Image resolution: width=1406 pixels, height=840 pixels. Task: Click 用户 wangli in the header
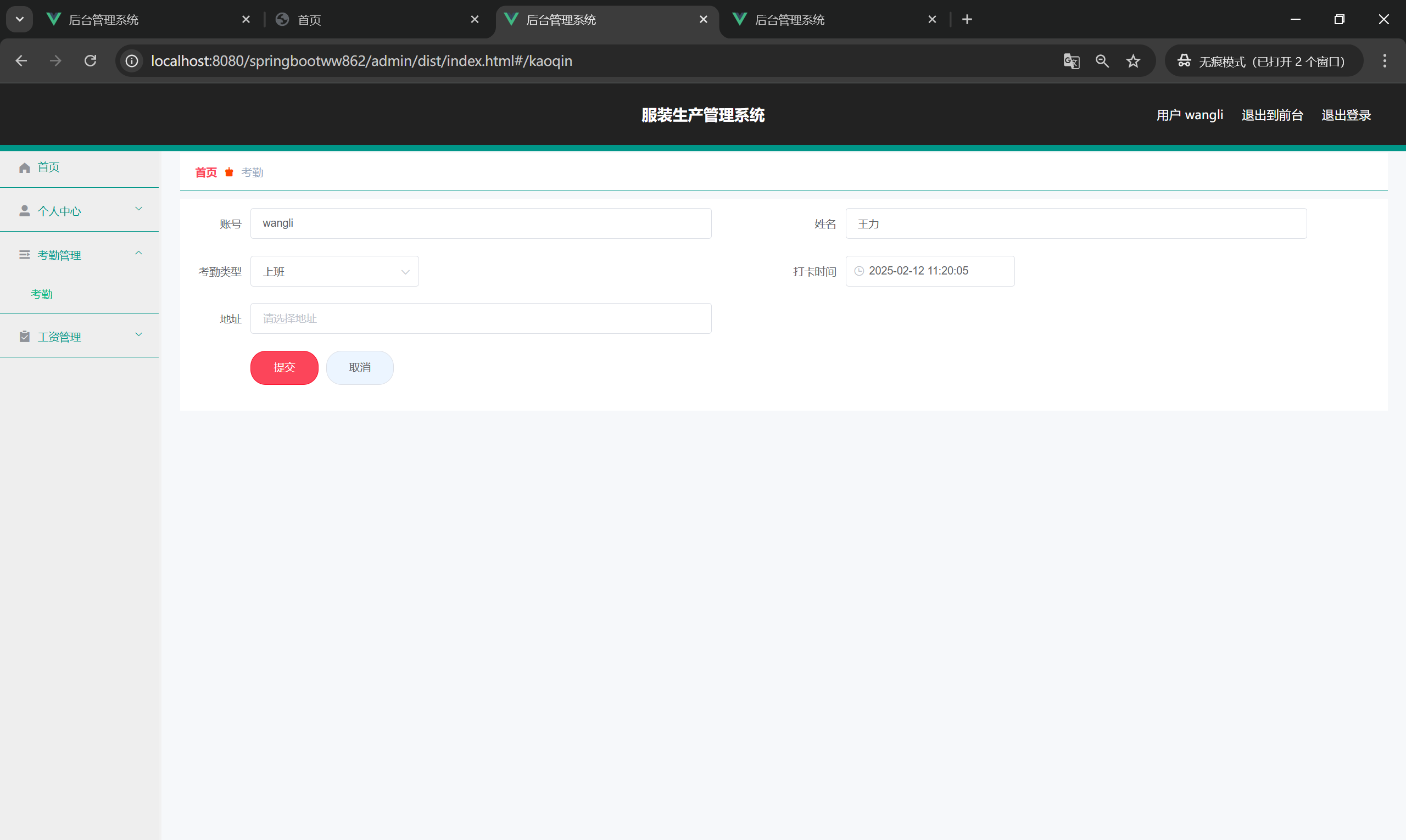pyautogui.click(x=1190, y=115)
